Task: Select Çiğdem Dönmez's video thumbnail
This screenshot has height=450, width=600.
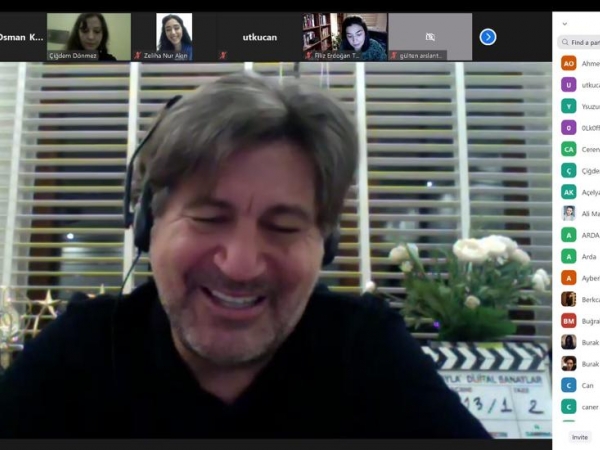Action: pos(89,37)
